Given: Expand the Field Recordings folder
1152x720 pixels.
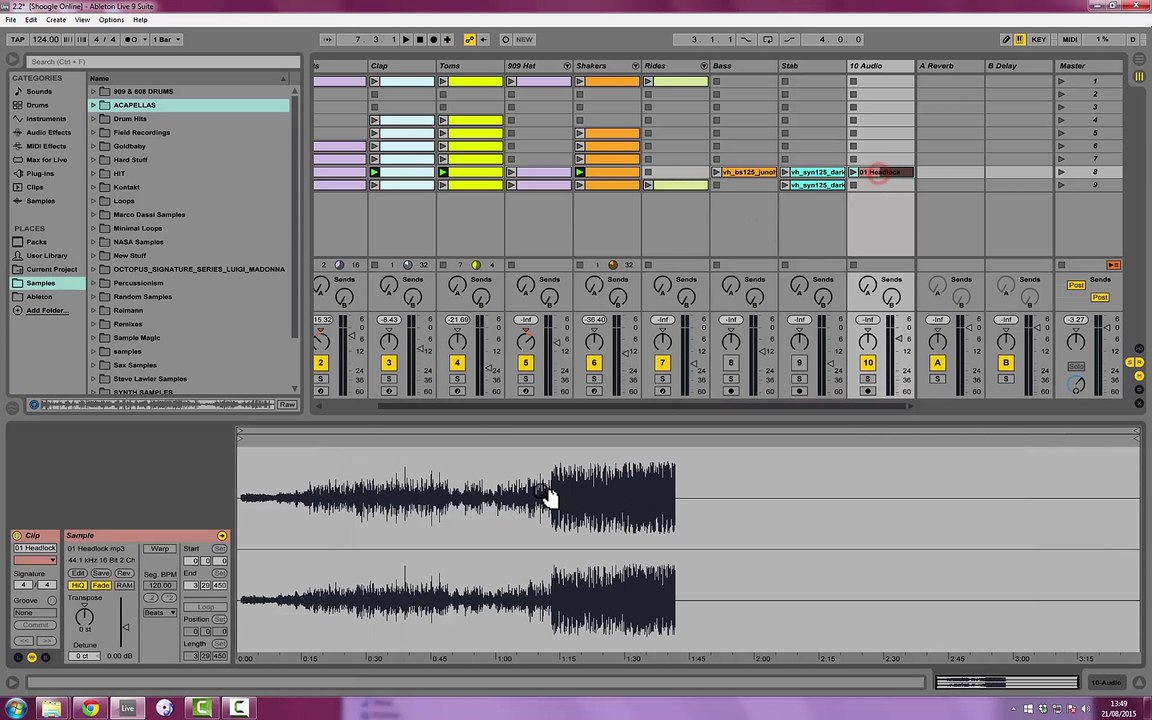Looking at the screenshot, I should 93,133.
